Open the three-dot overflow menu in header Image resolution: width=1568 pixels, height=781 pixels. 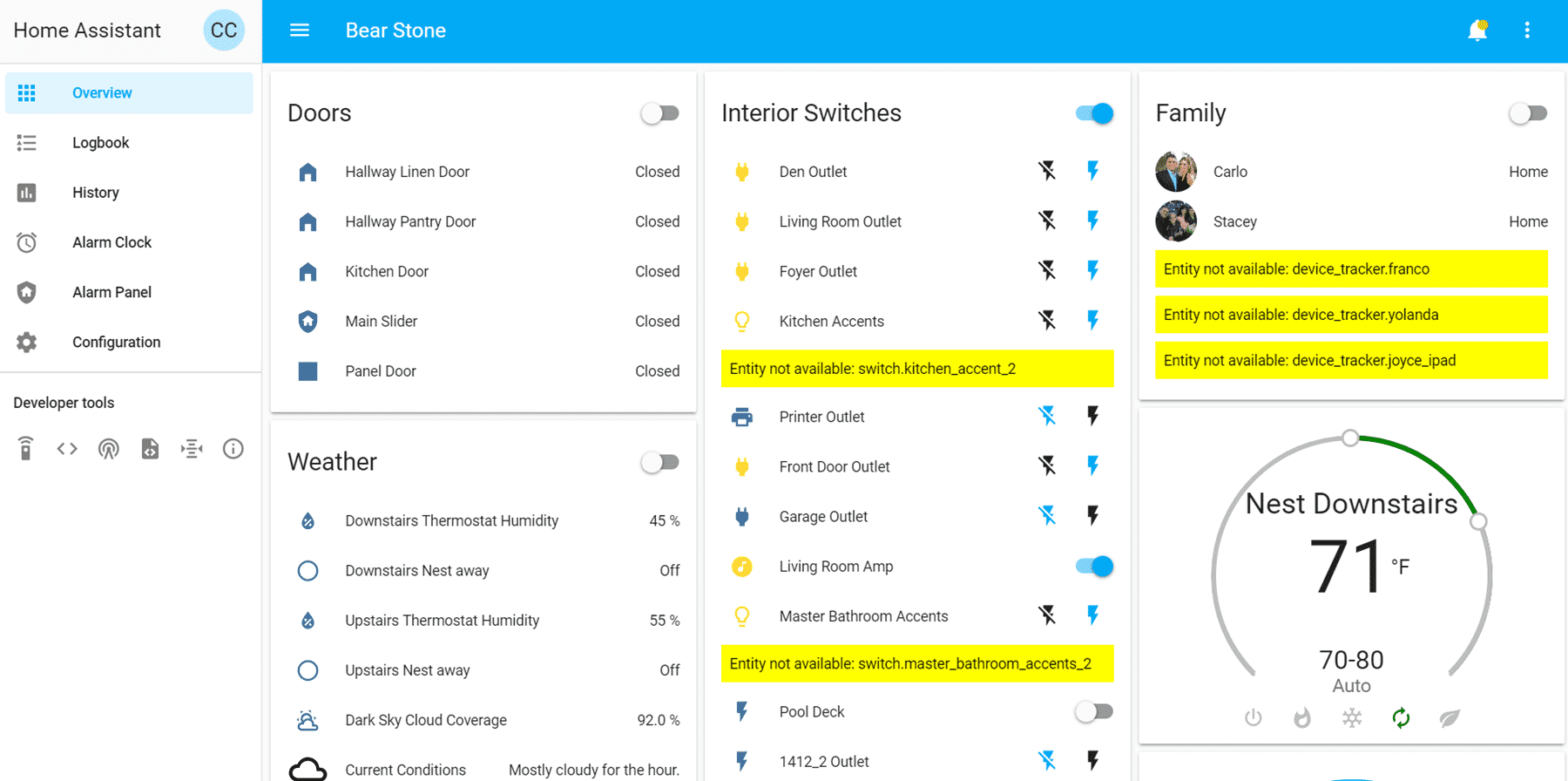tap(1527, 31)
